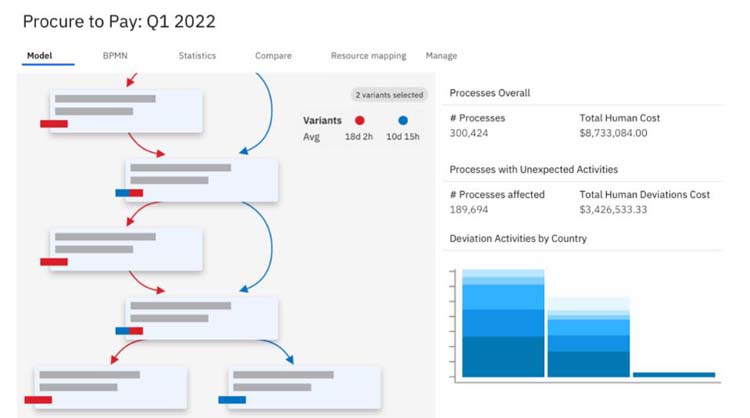Select the Model tab
This screenshot has height=418, width=750.
coord(39,55)
